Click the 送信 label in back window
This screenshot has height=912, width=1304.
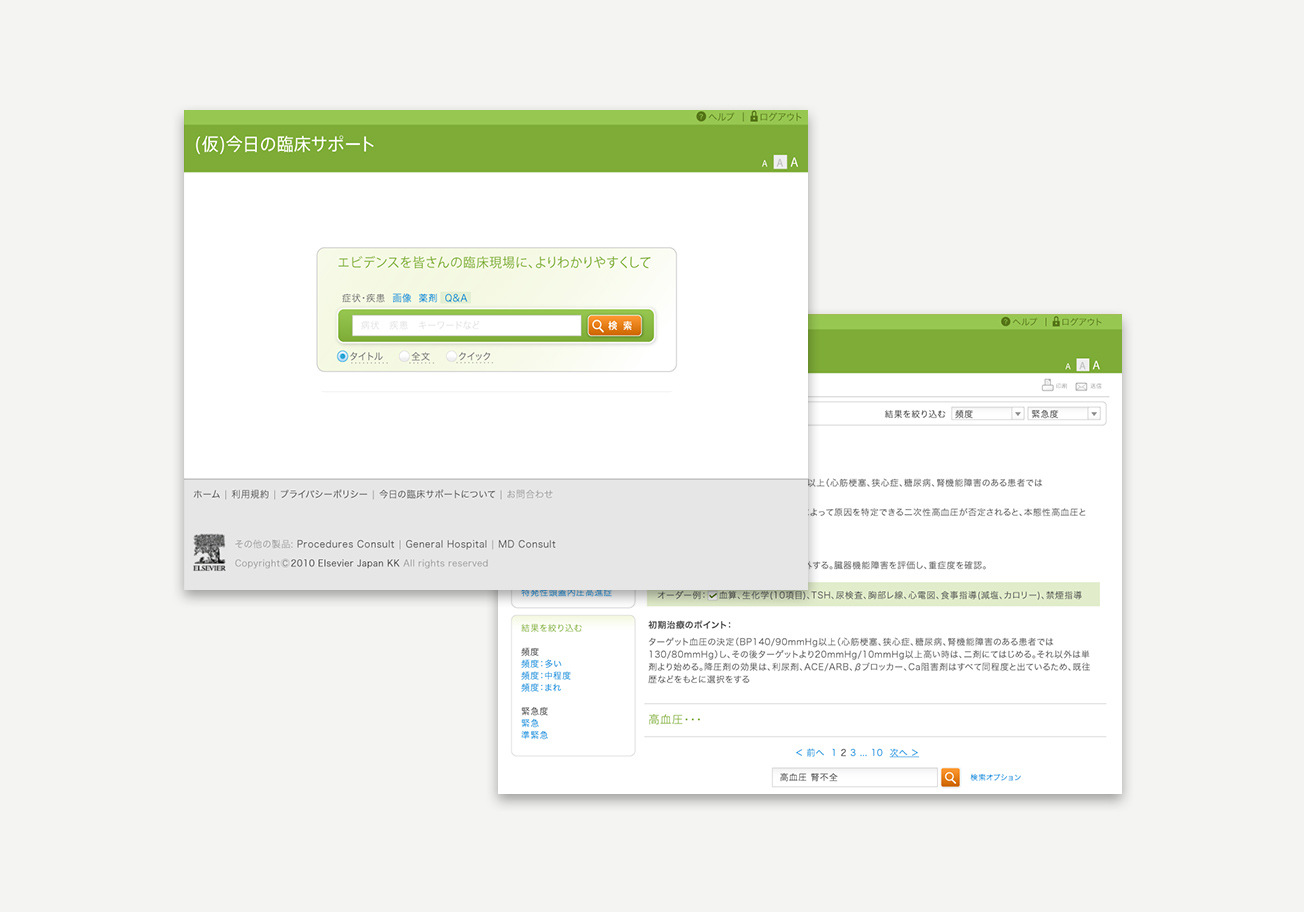(1096, 386)
